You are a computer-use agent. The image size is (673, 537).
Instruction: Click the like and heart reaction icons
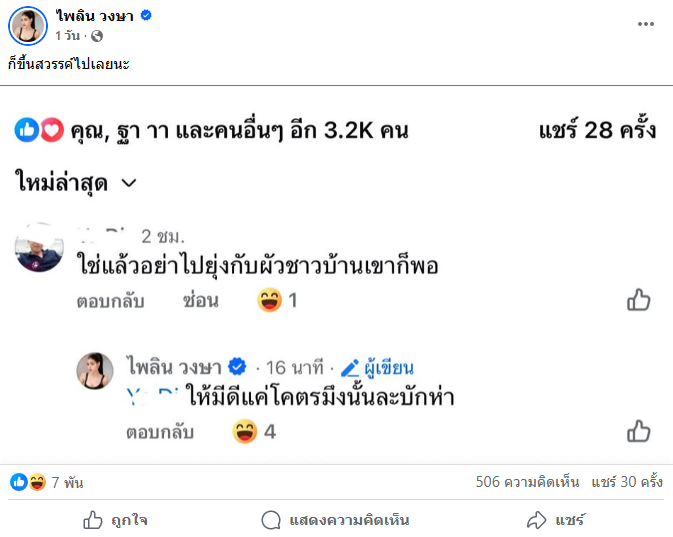[40, 130]
